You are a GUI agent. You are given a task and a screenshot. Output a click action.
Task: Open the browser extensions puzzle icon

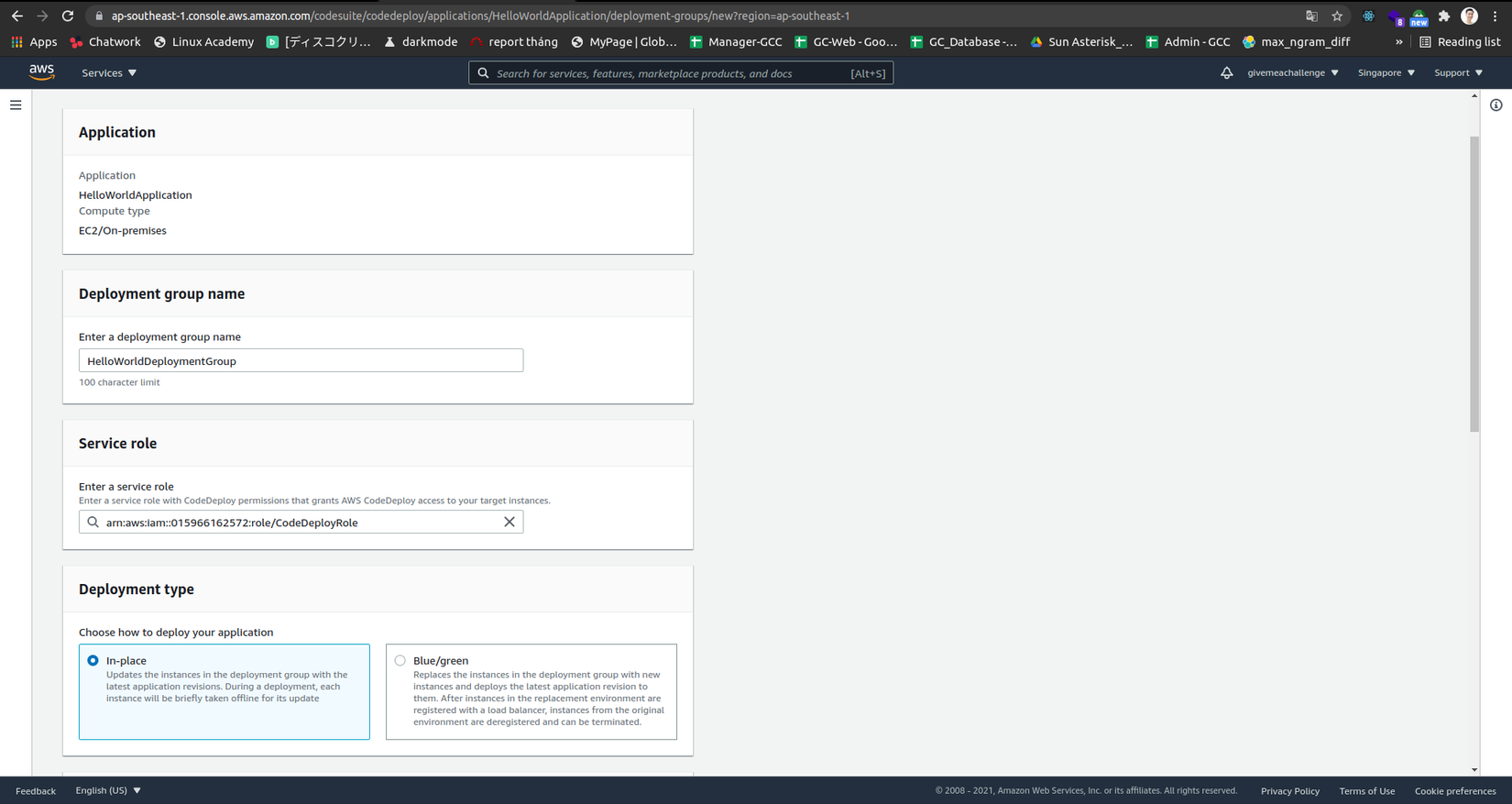coord(1444,16)
